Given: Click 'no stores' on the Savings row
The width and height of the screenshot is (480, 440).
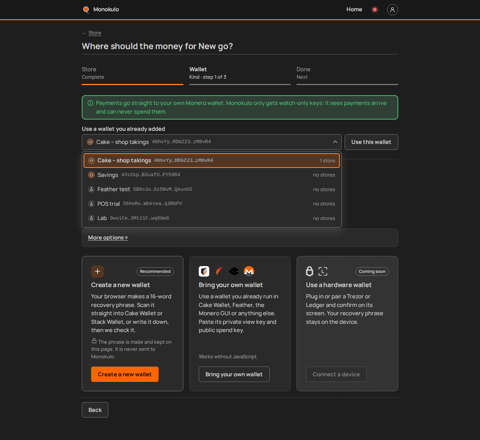Looking at the screenshot, I should 324,175.
